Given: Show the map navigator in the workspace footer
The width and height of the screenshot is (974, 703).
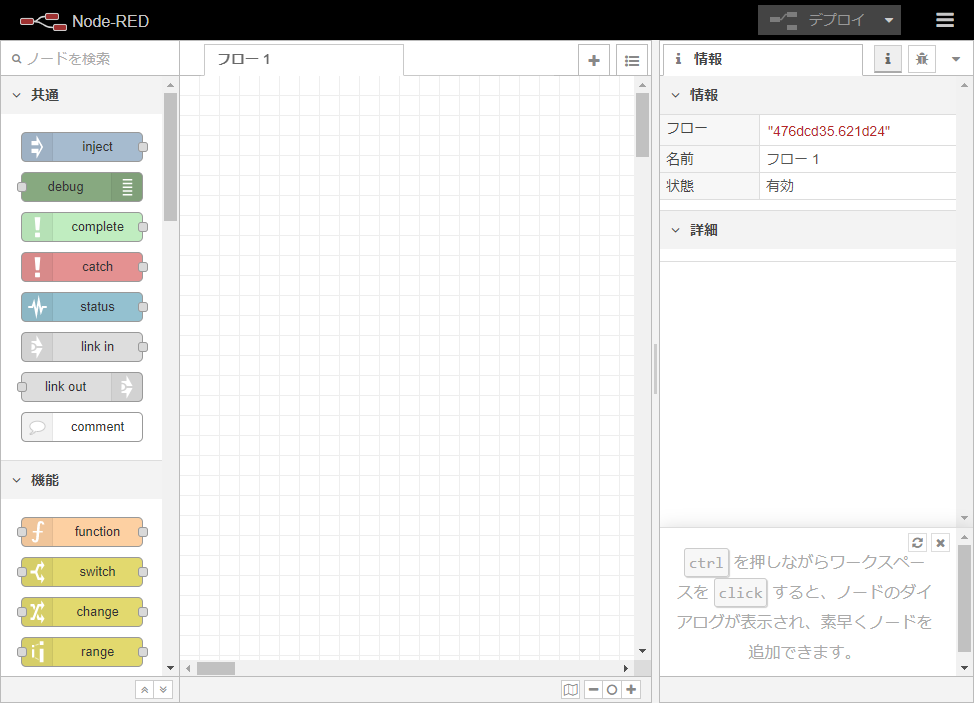Looking at the screenshot, I should 571,689.
